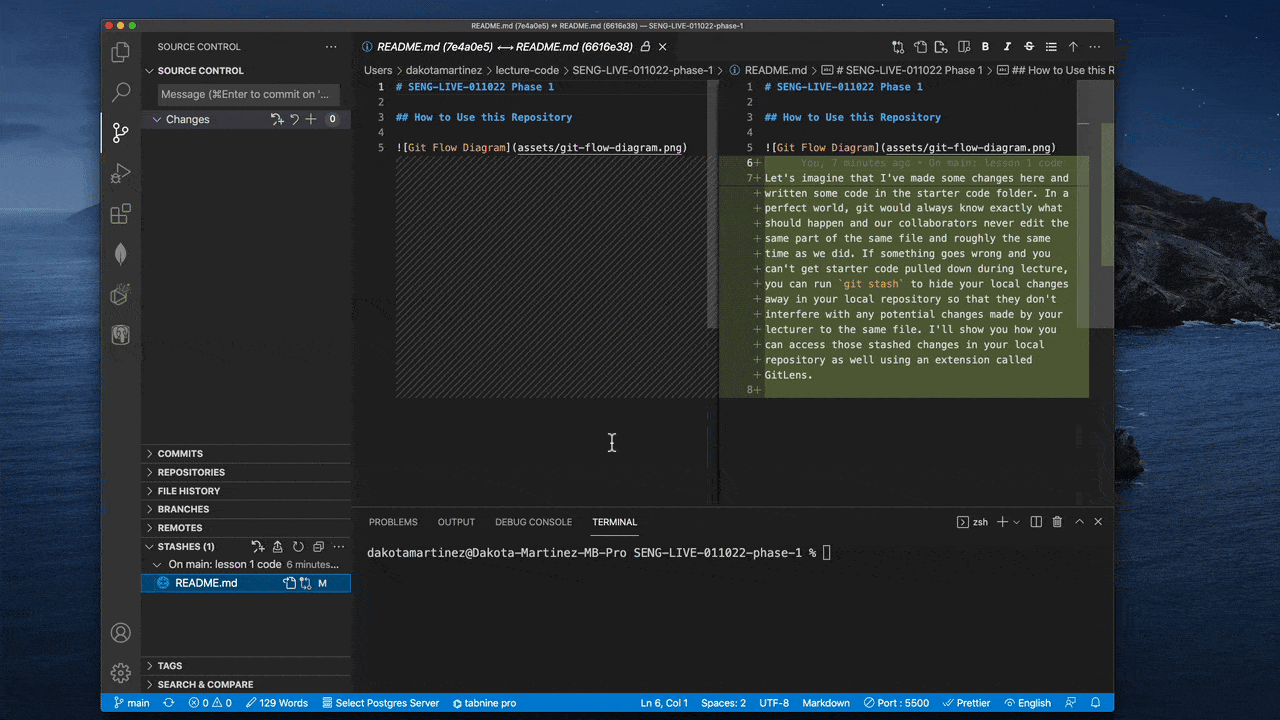The width and height of the screenshot is (1280, 720).
Task: Open preview to the side icon
Action: coord(963,47)
